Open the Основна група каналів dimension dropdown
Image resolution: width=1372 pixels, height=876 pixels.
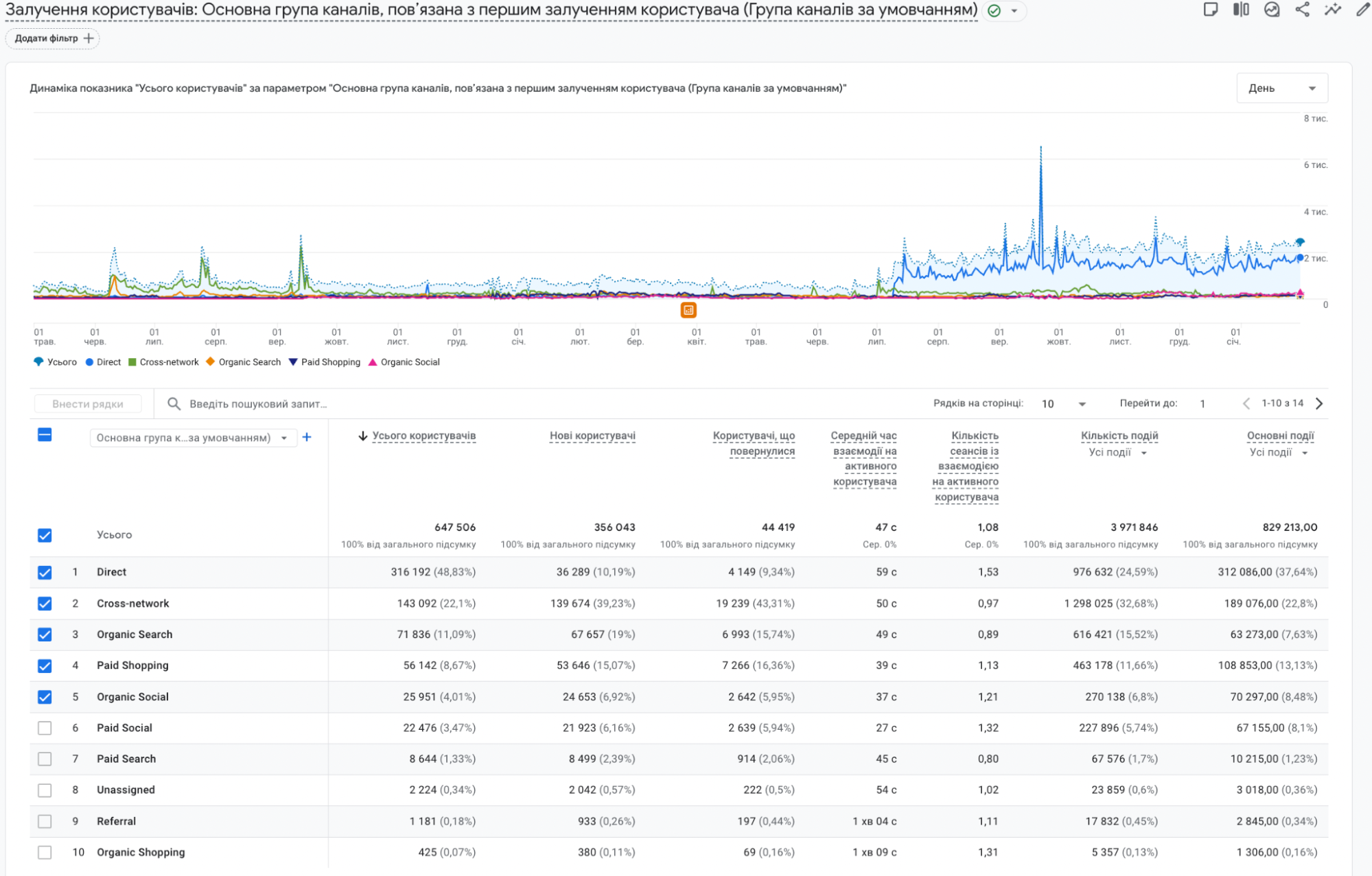(x=192, y=438)
